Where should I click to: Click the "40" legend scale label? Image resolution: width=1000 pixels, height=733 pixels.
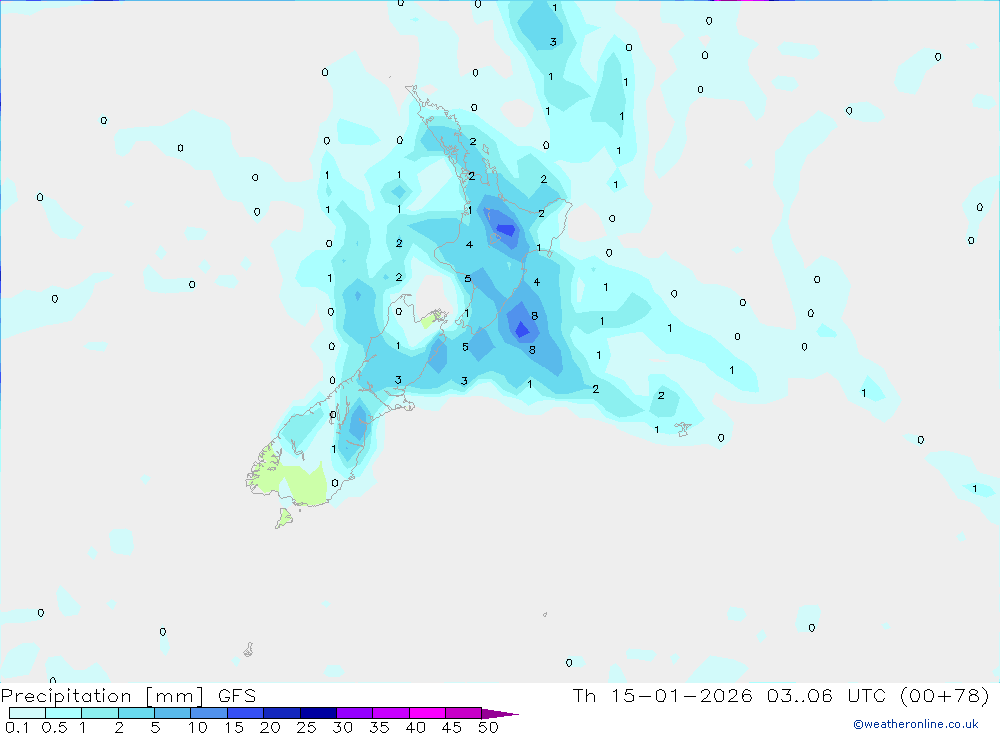tap(416, 727)
